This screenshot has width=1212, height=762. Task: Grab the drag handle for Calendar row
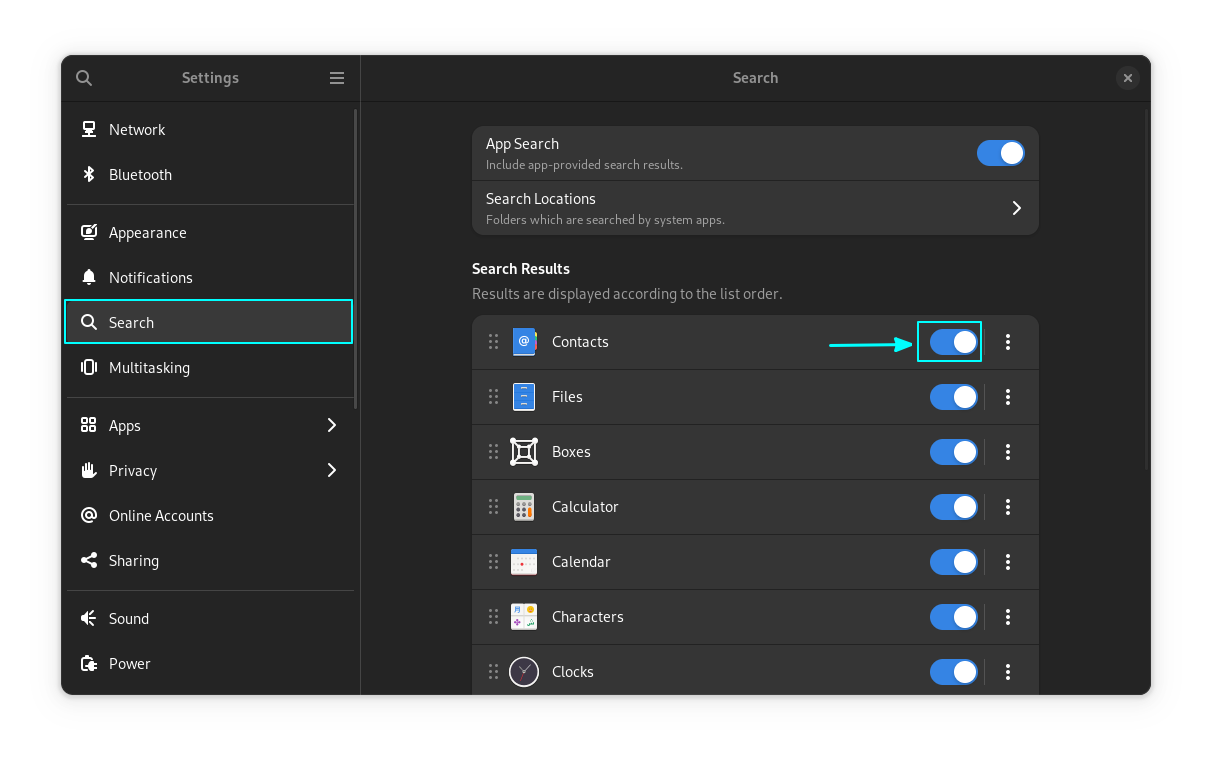point(493,562)
